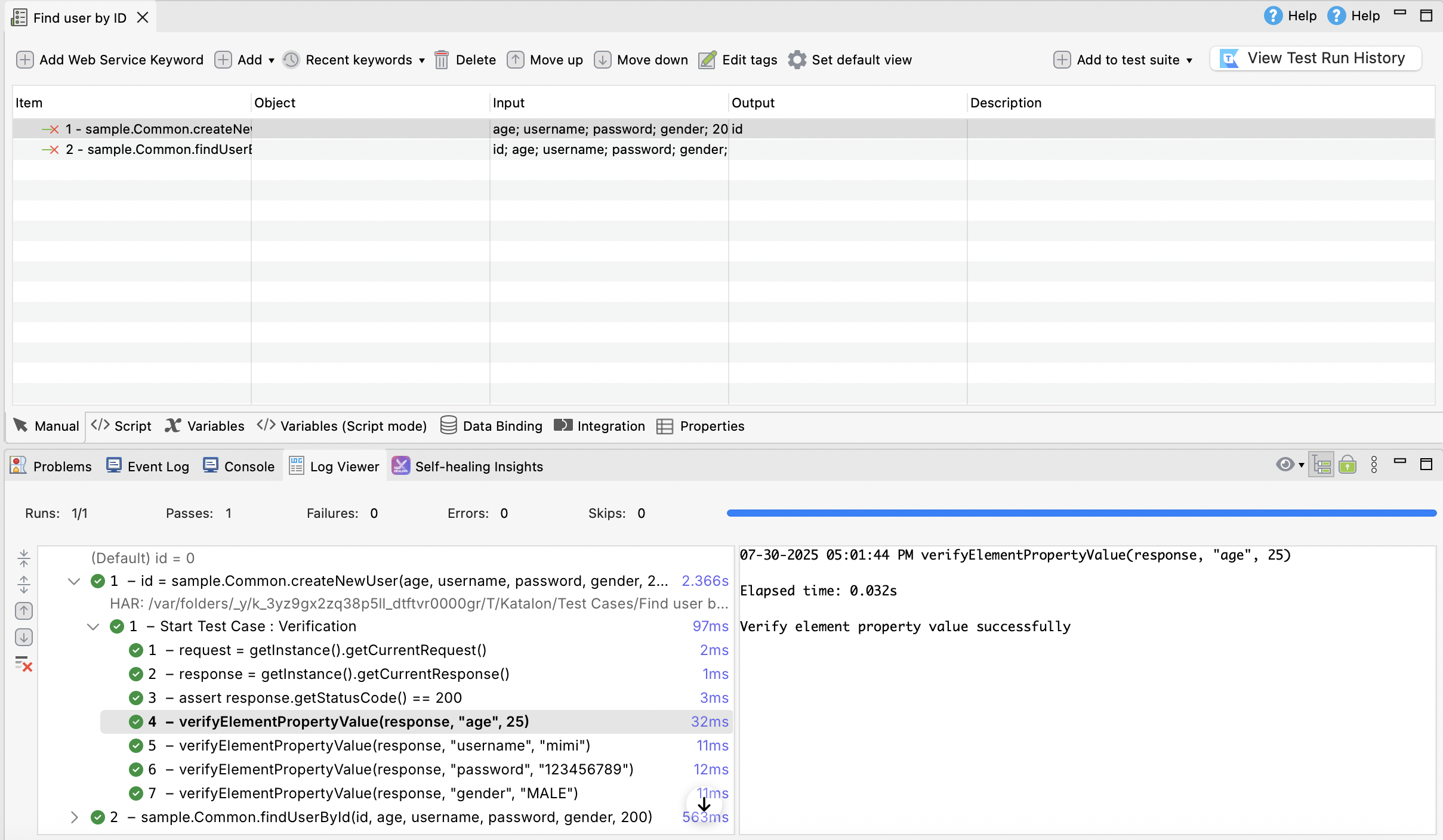This screenshot has width=1443, height=840.
Task: Open the Integration tab
Action: [600, 426]
